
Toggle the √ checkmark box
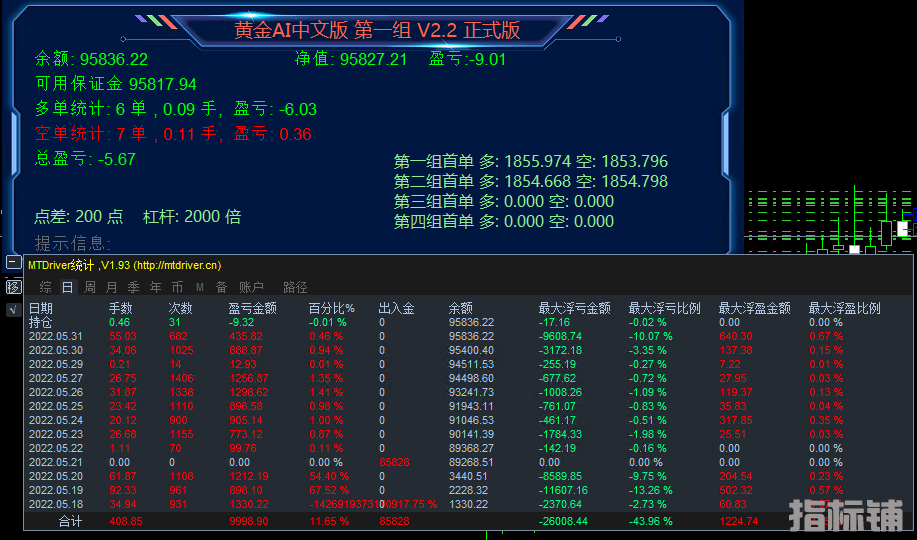[x=13, y=310]
